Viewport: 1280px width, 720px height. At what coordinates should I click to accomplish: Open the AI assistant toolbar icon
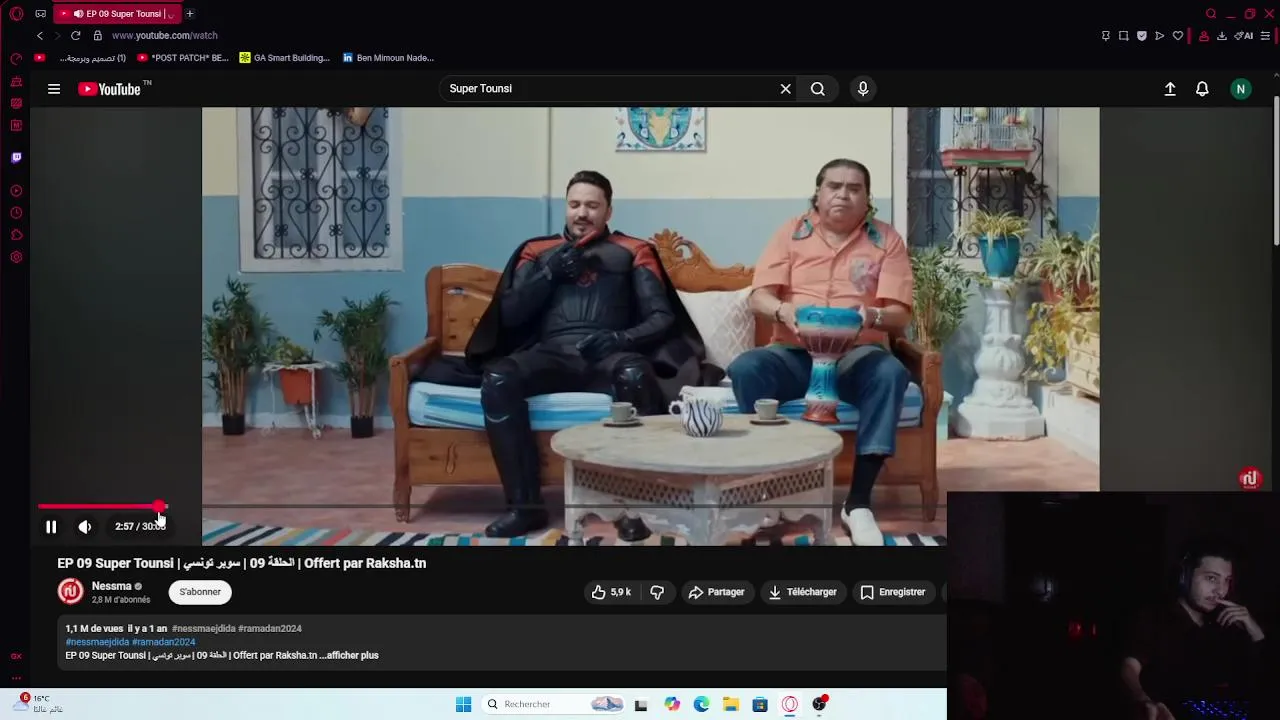click(1244, 36)
